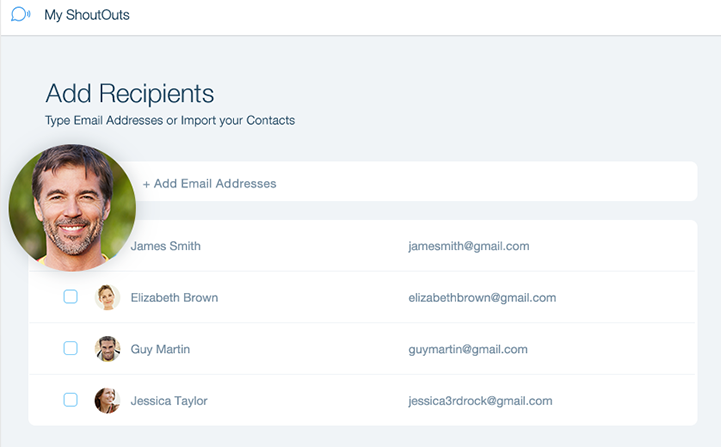
Task: Click Elizabeth Brown's avatar icon
Action: 107,297
